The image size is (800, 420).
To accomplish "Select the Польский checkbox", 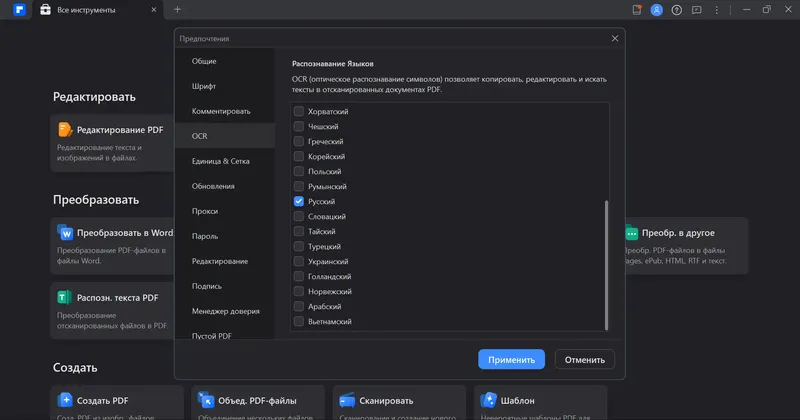I will tap(298, 171).
